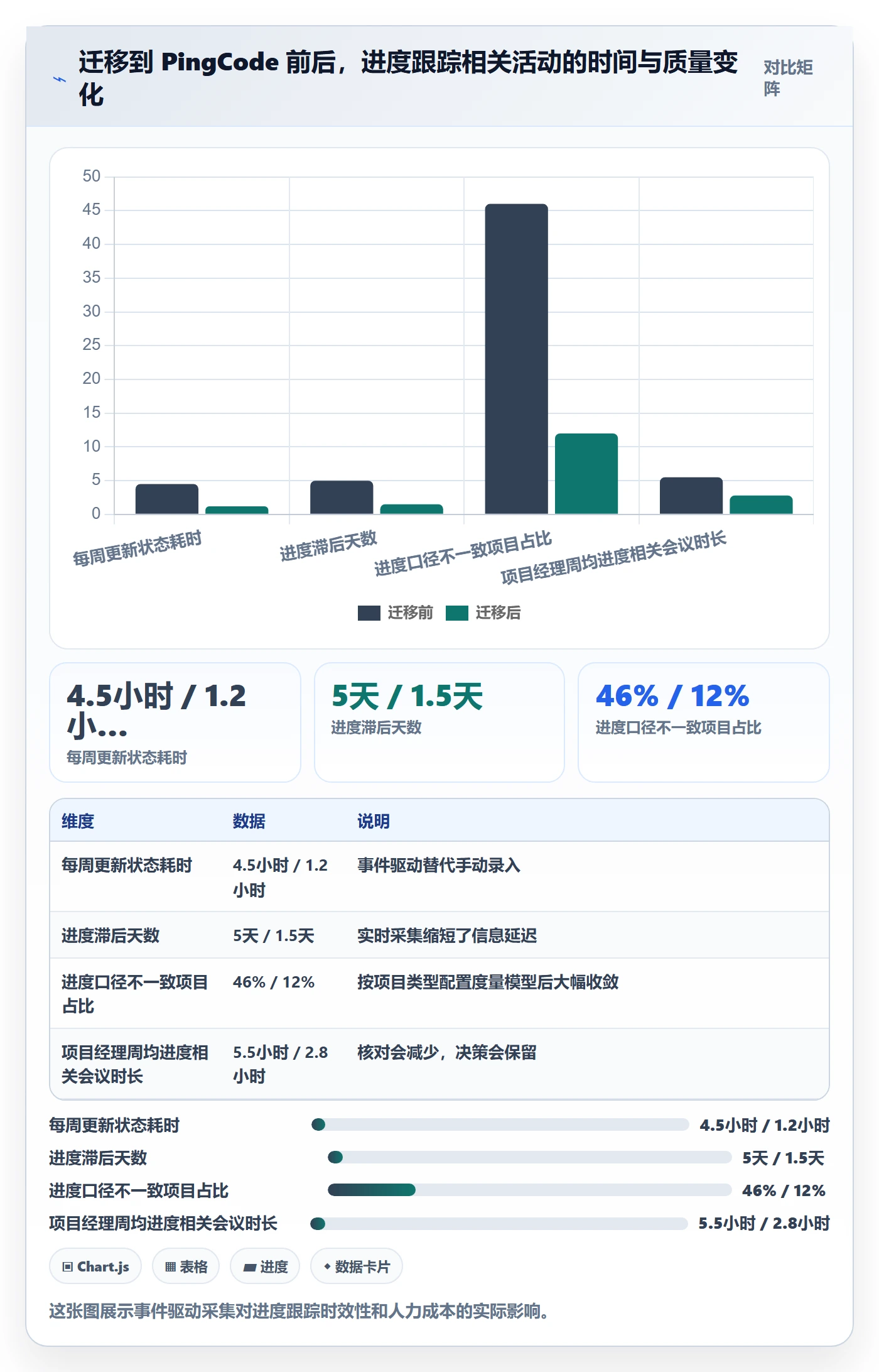Click the green 迁移后 bar for 每周更新状态耗时

click(x=237, y=510)
